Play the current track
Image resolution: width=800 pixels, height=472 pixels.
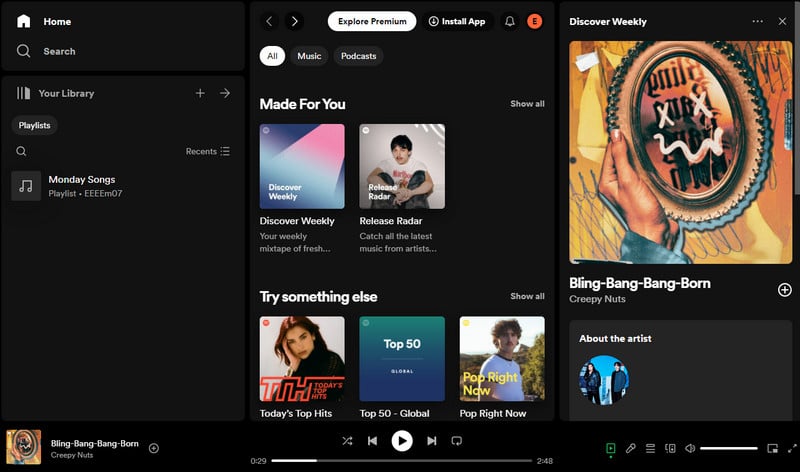point(402,441)
